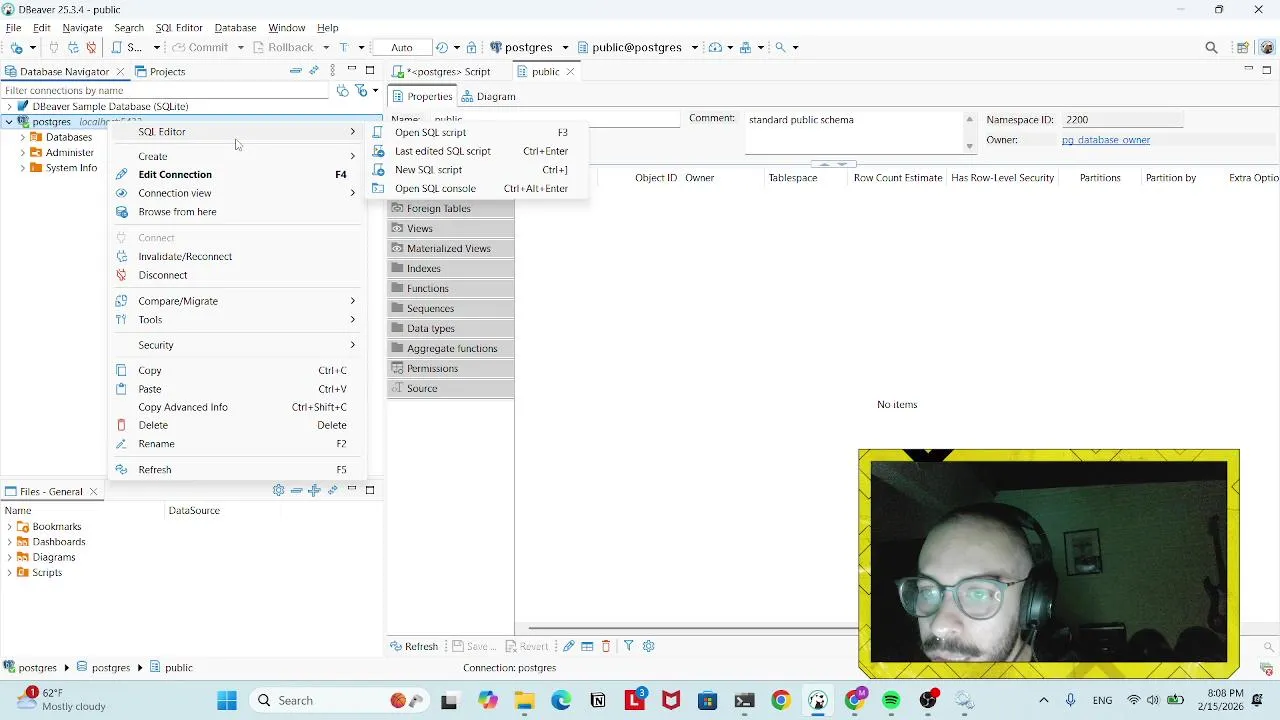1280x720 pixels.
Task: Switch to the Diagram tab
Action: pyautogui.click(x=488, y=97)
